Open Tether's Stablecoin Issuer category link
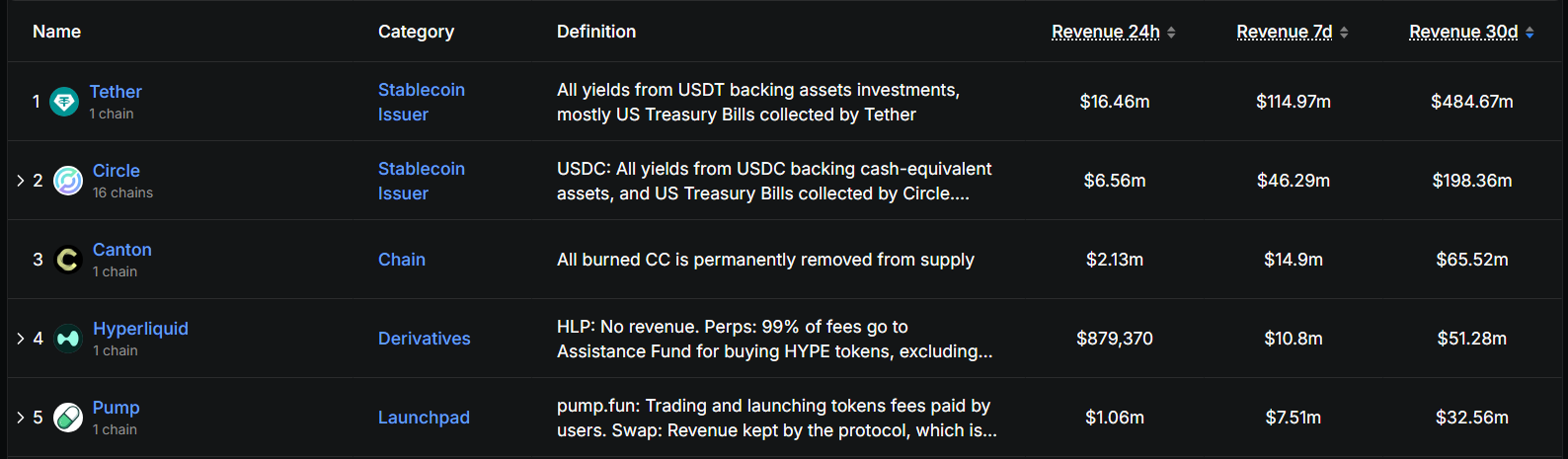Image resolution: width=1568 pixels, height=459 pixels. pyautogui.click(x=421, y=102)
